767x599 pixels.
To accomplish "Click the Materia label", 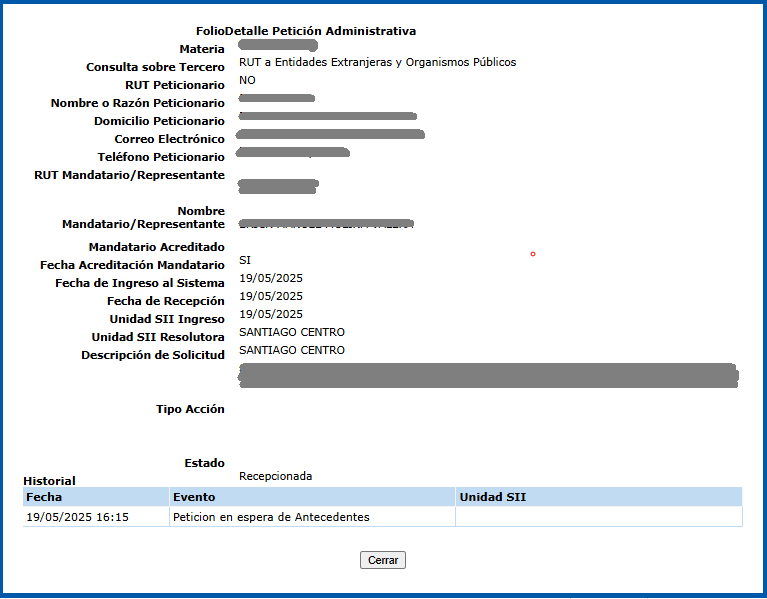I will (202, 49).
